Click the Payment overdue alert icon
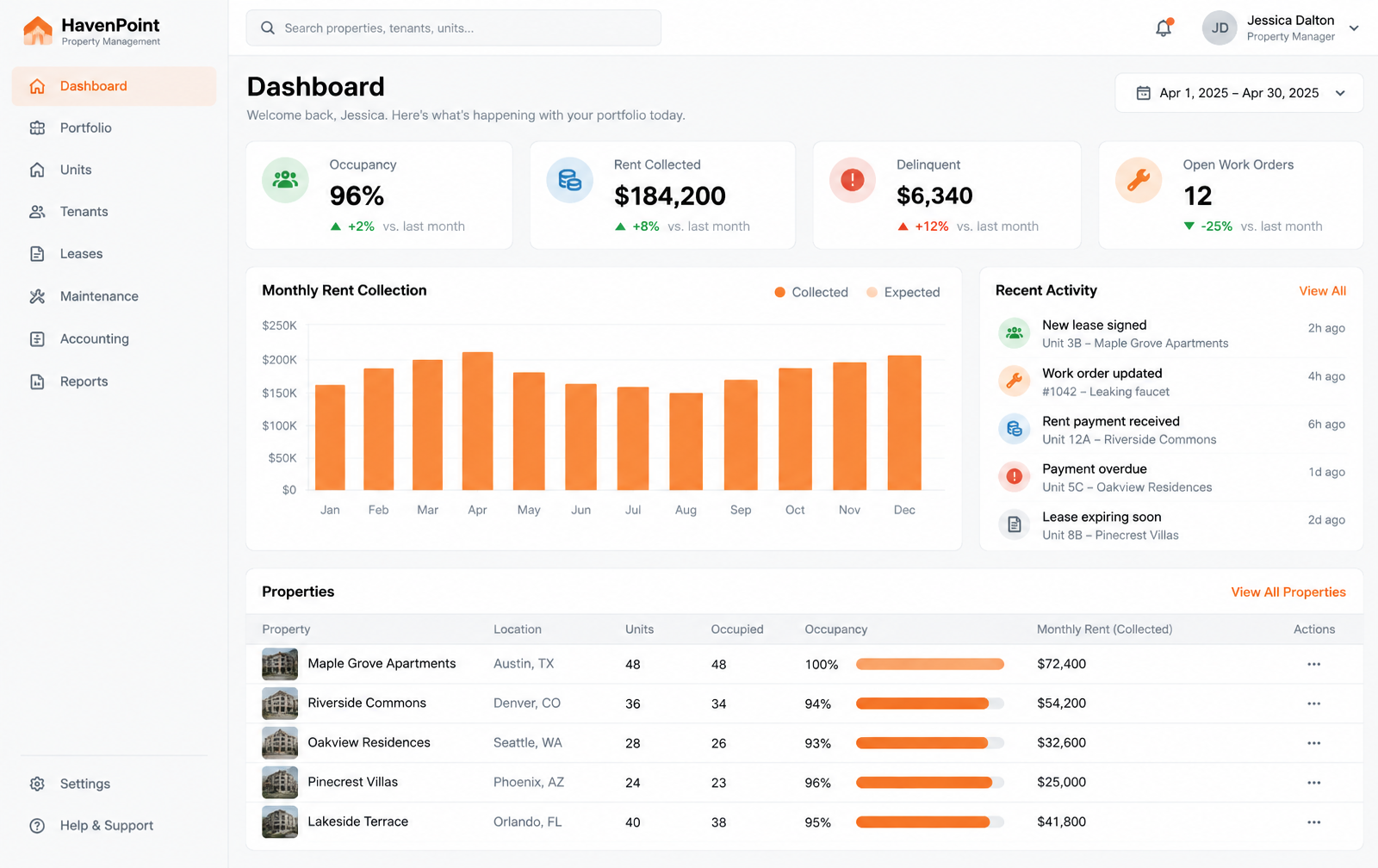 pos(1015,476)
